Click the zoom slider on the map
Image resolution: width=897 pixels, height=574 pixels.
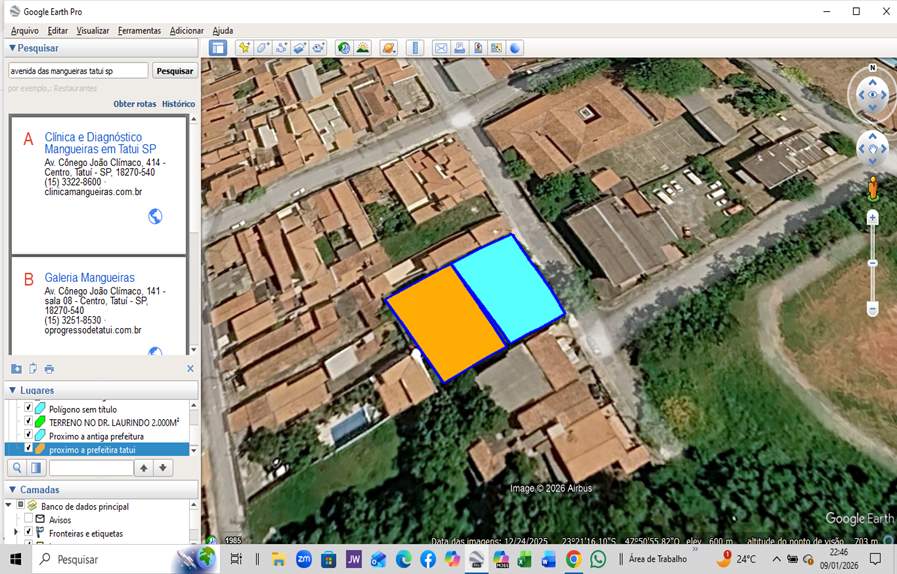click(872, 263)
